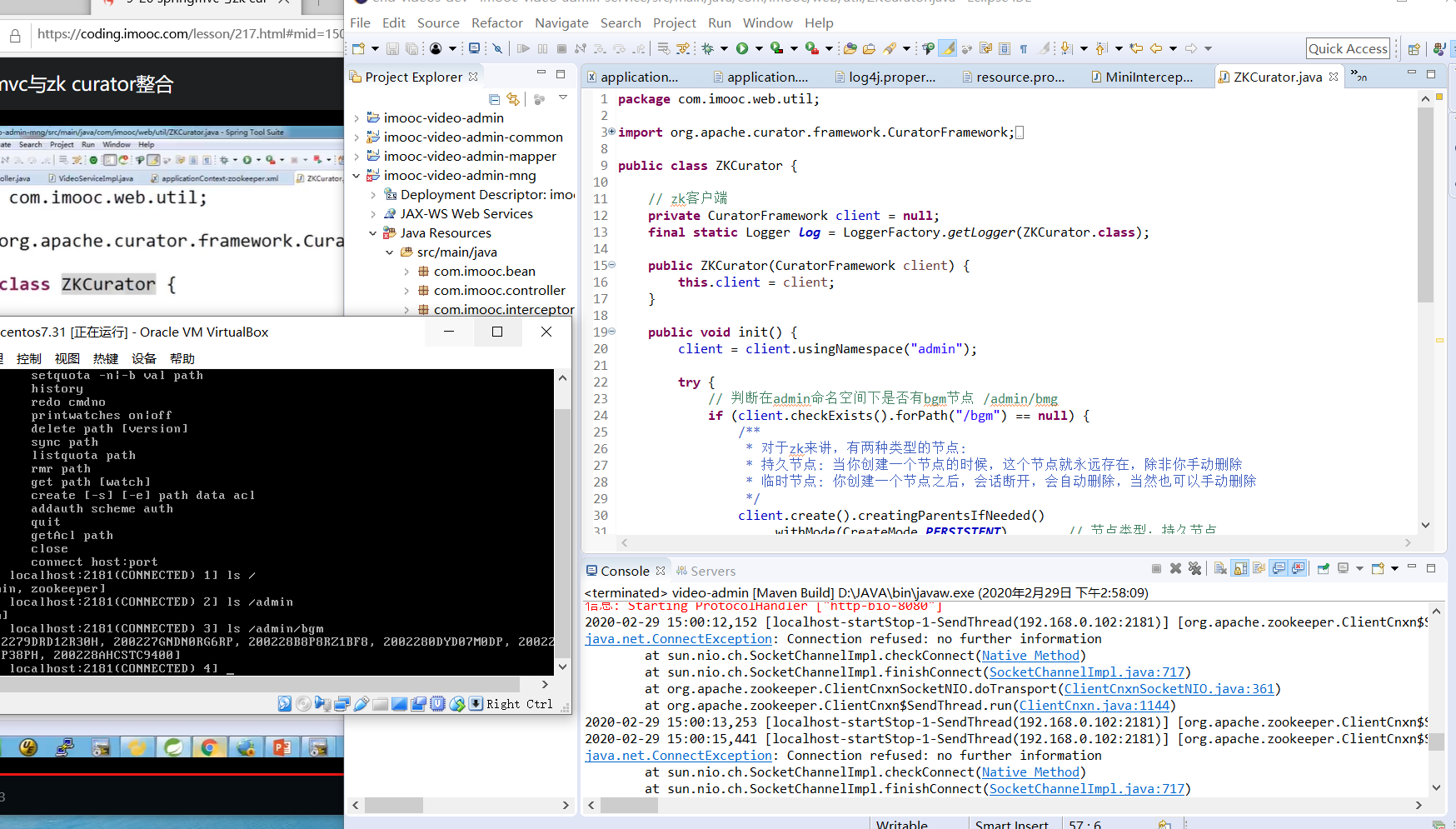
Task: Click the Open Console icon
Action: click(x=1378, y=568)
